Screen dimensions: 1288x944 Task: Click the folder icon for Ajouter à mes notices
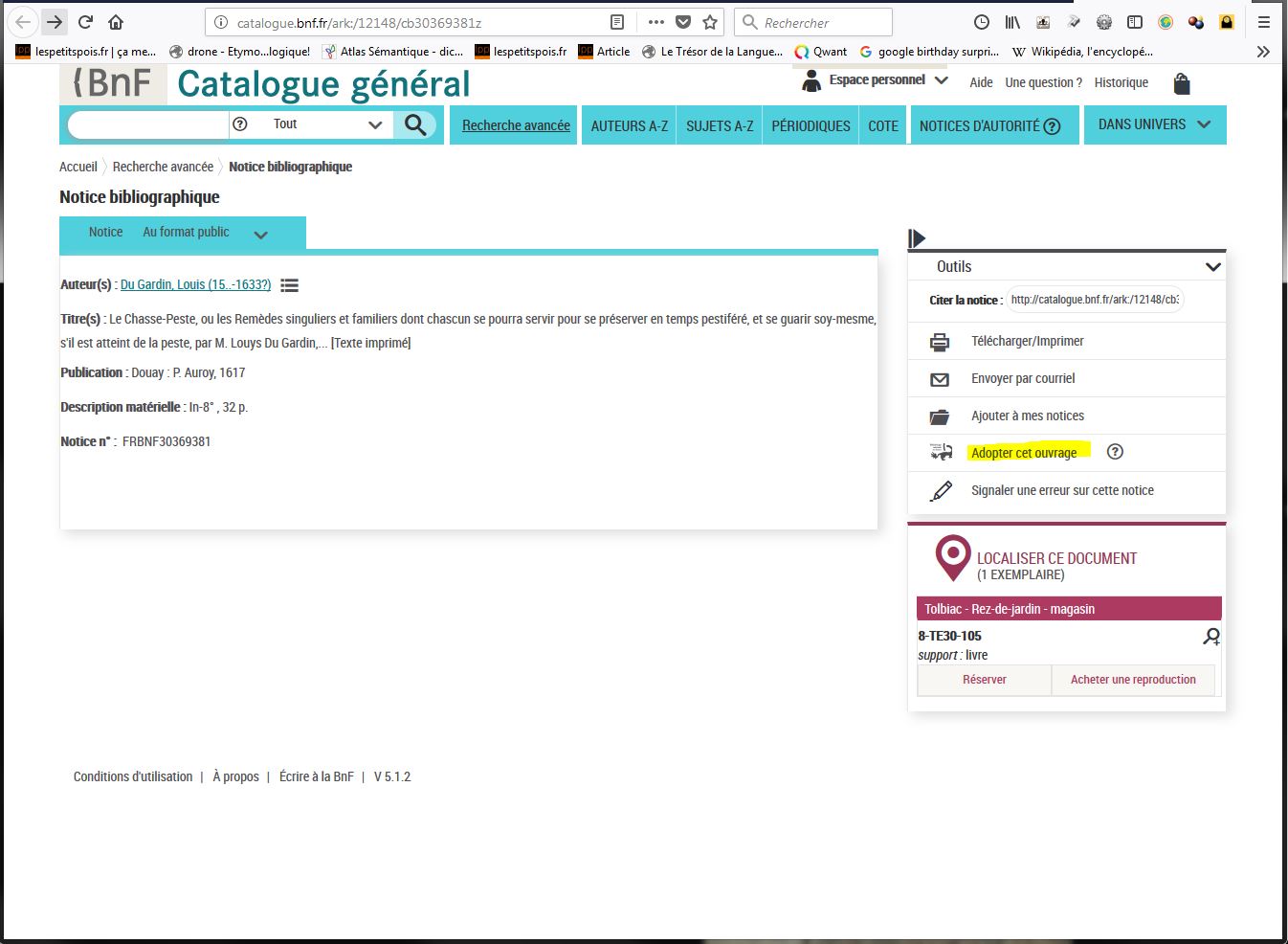[940, 416]
